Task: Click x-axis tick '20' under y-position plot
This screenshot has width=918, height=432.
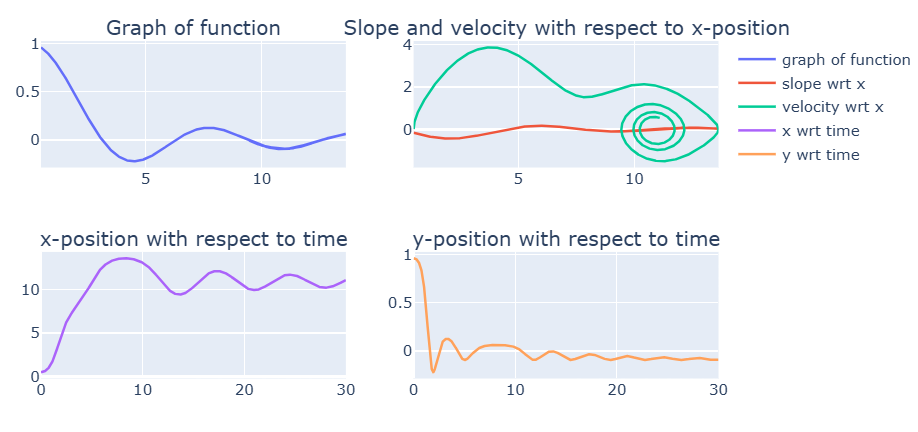Action: (x=617, y=389)
